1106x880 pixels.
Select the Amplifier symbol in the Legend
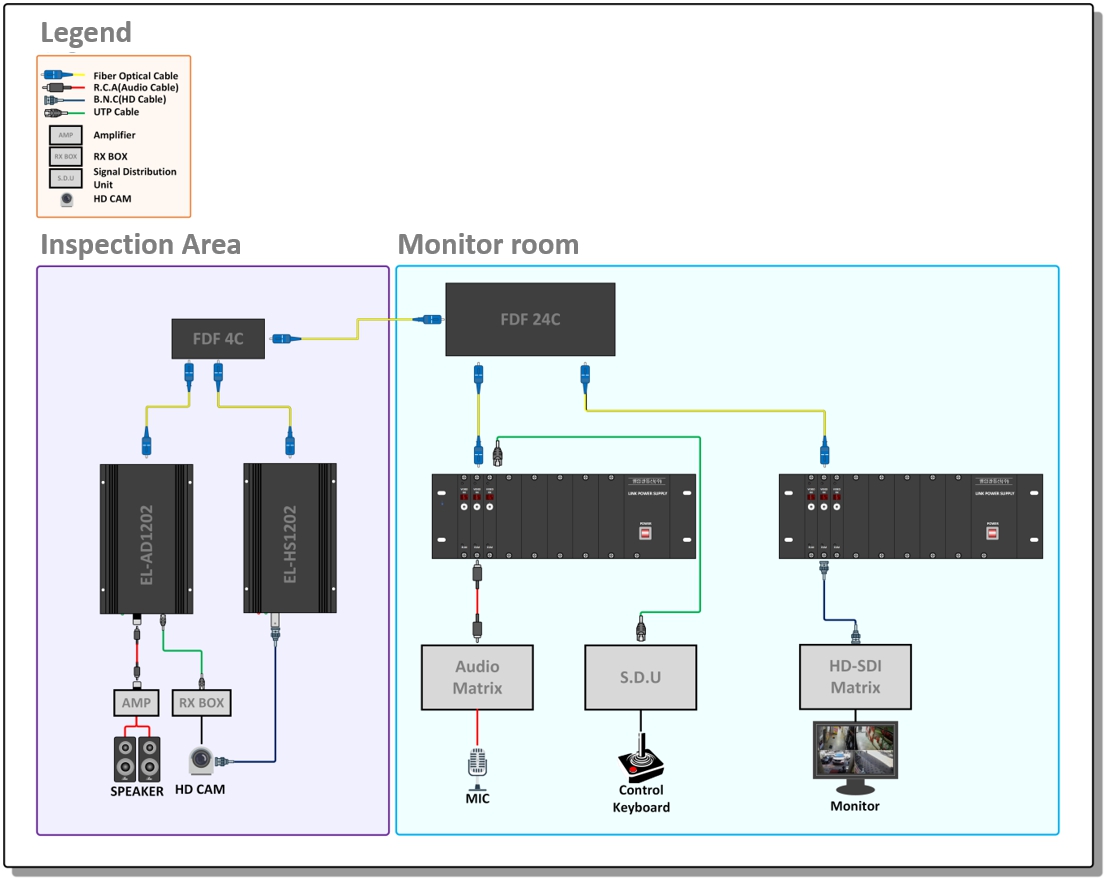click(x=66, y=135)
